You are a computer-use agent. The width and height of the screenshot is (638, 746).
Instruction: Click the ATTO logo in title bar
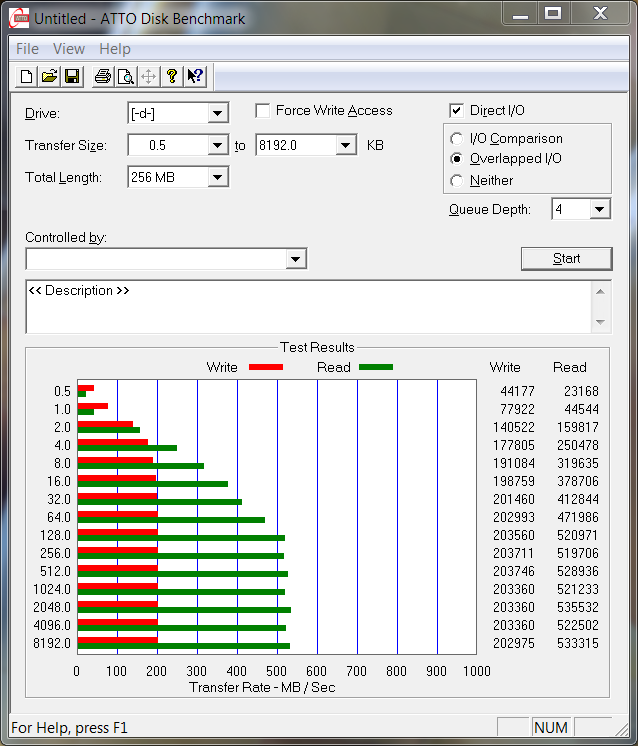(x=18, y=18)
